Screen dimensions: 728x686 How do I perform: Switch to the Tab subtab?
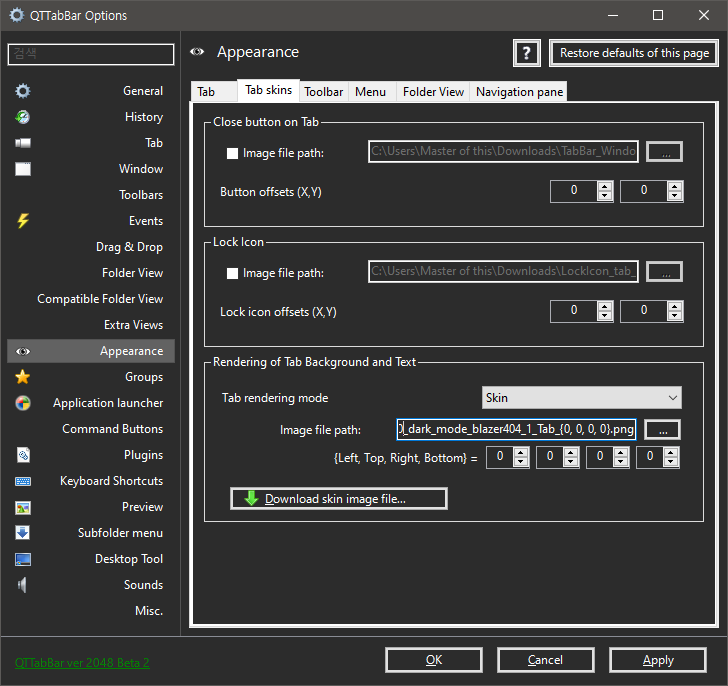point(214,92)
